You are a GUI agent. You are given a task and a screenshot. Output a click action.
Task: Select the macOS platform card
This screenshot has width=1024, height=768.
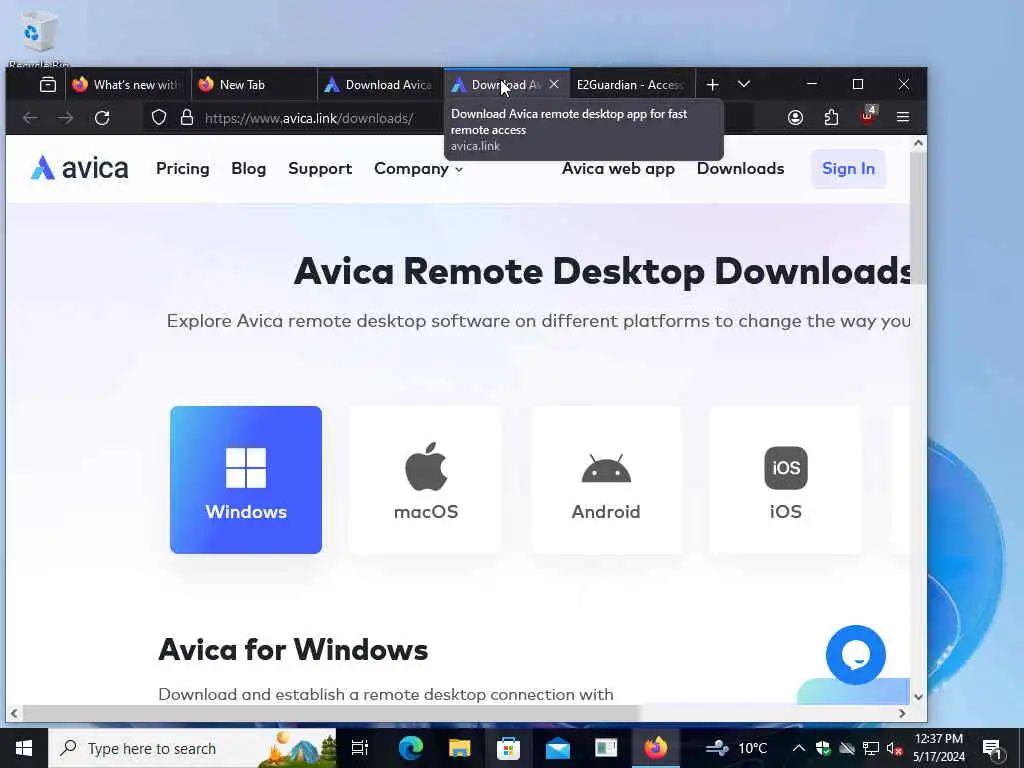(426, 480)
